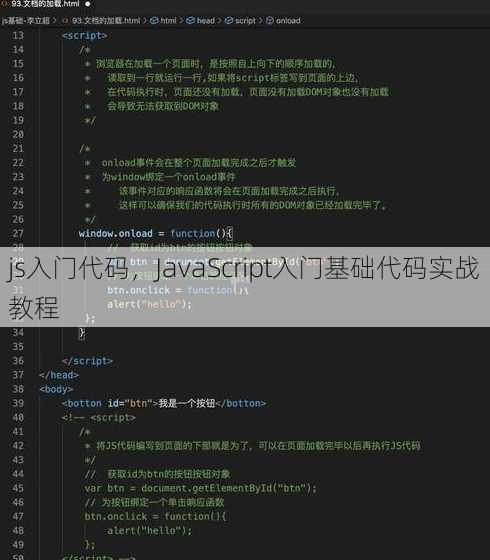Open the html breadcrumb segment
This screenshot has height=560, width=490.
[168, 21]
